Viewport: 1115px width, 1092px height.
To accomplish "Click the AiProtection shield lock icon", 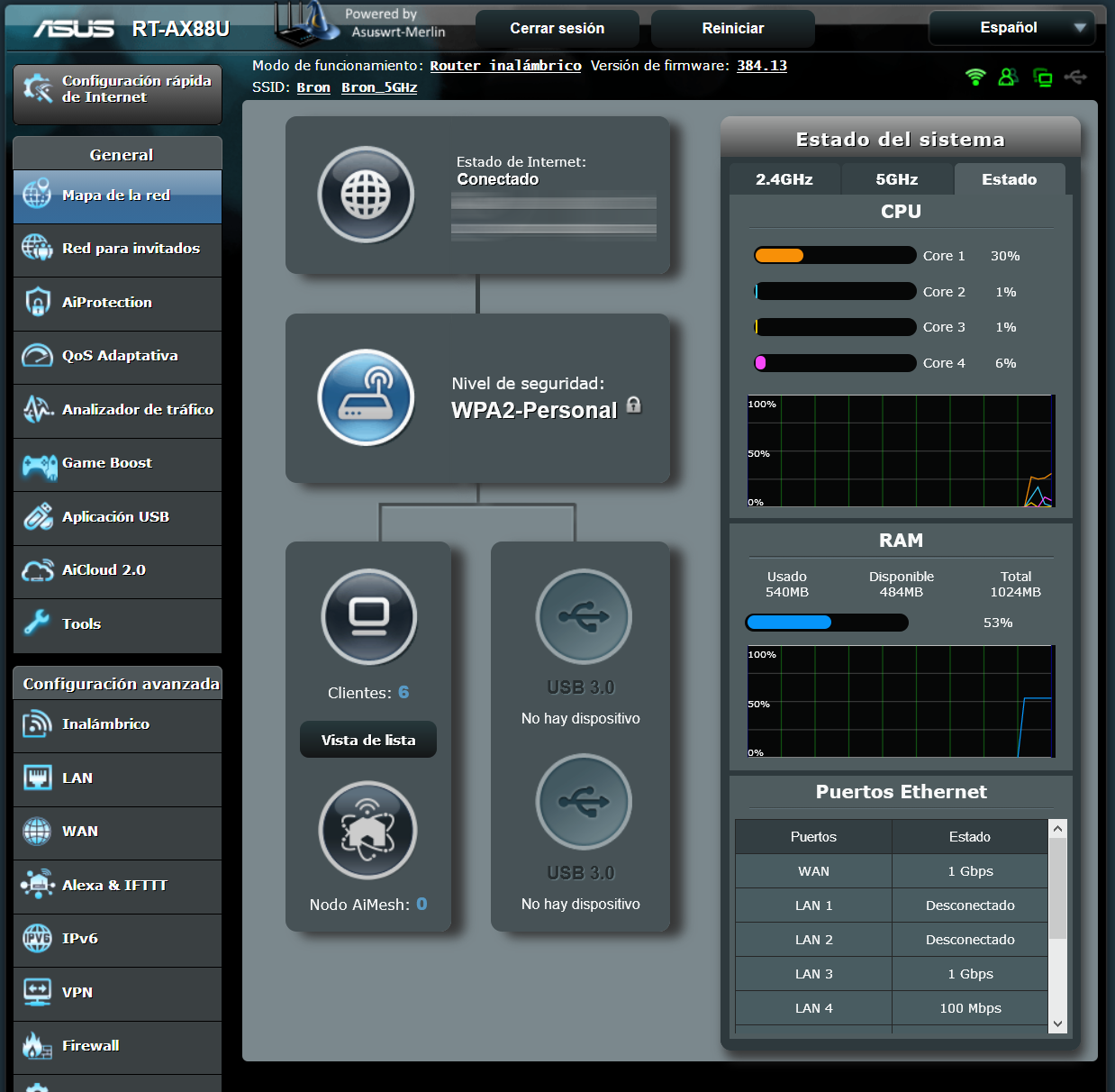I will 37,302.
